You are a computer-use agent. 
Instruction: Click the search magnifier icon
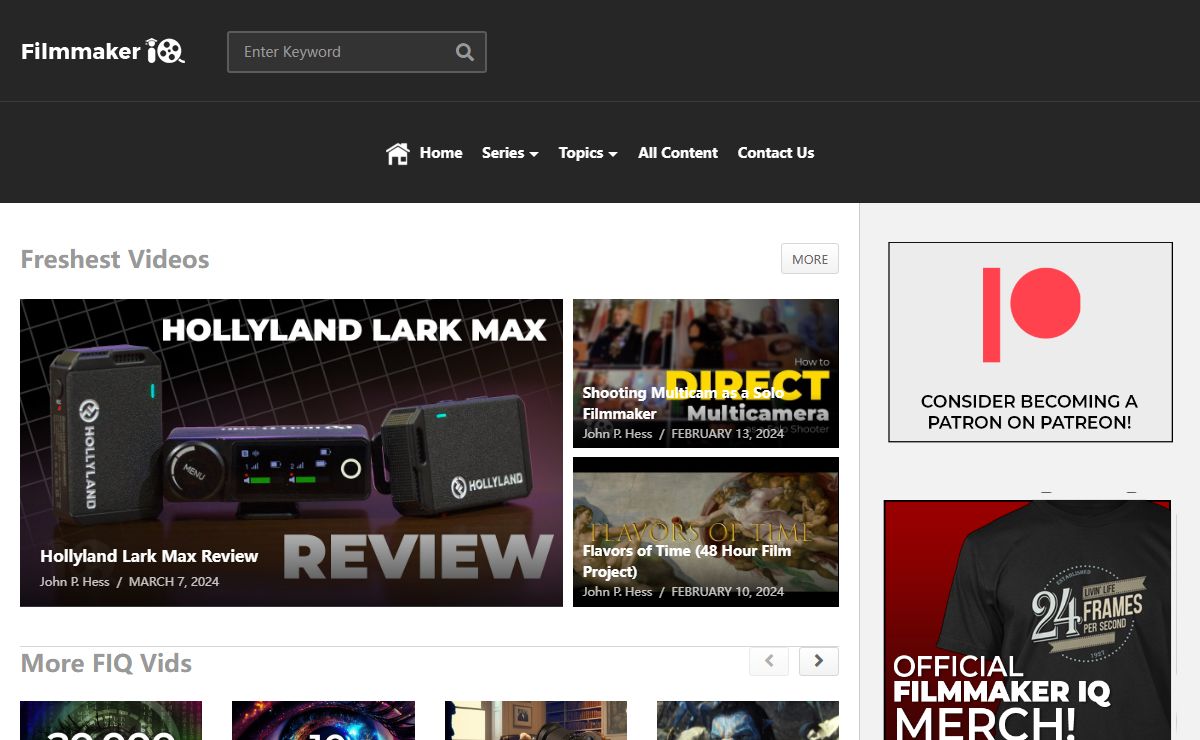(465, 52)
